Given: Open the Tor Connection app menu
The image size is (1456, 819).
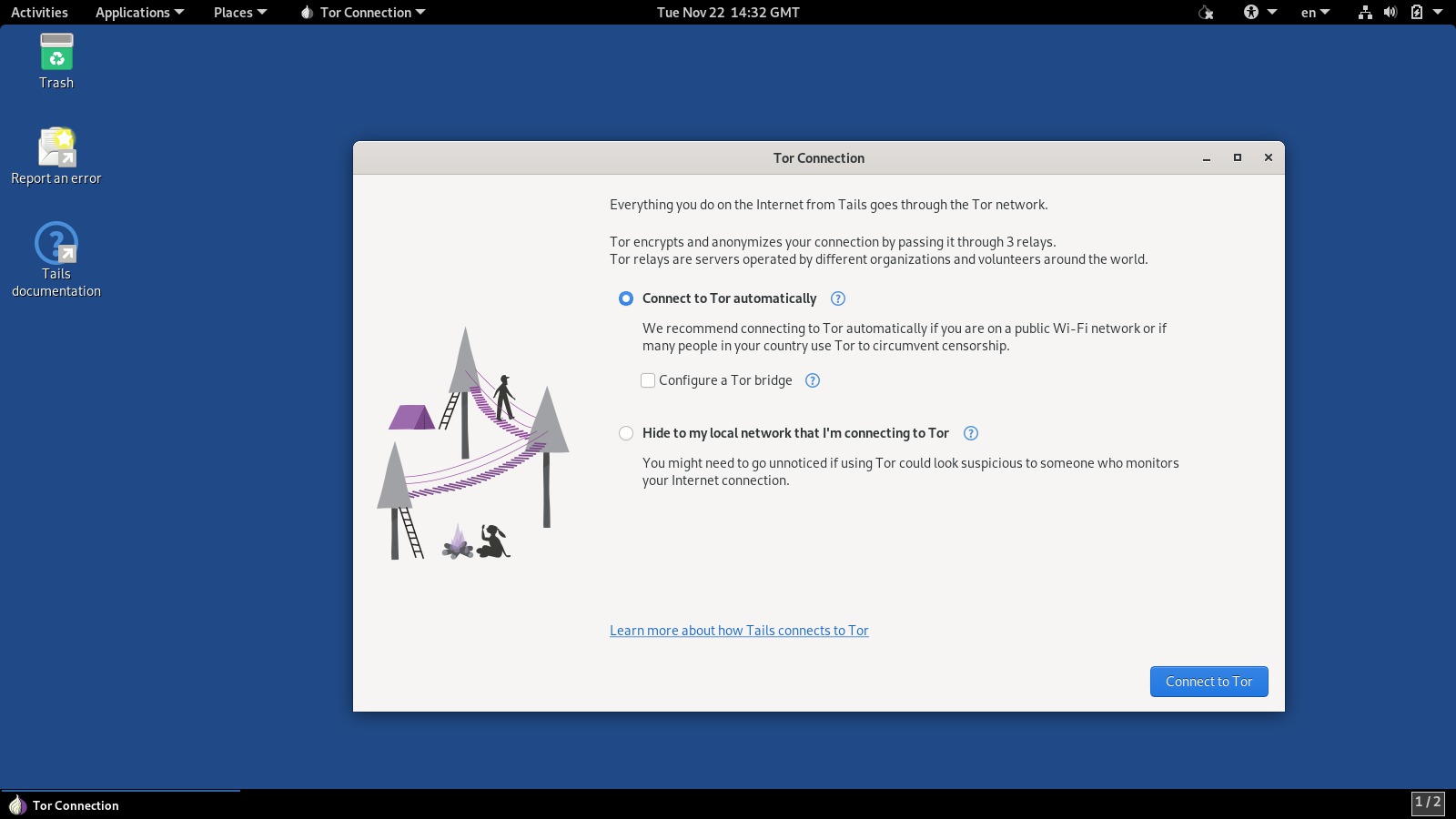Looking at the screenshot, I should [363, 13].
